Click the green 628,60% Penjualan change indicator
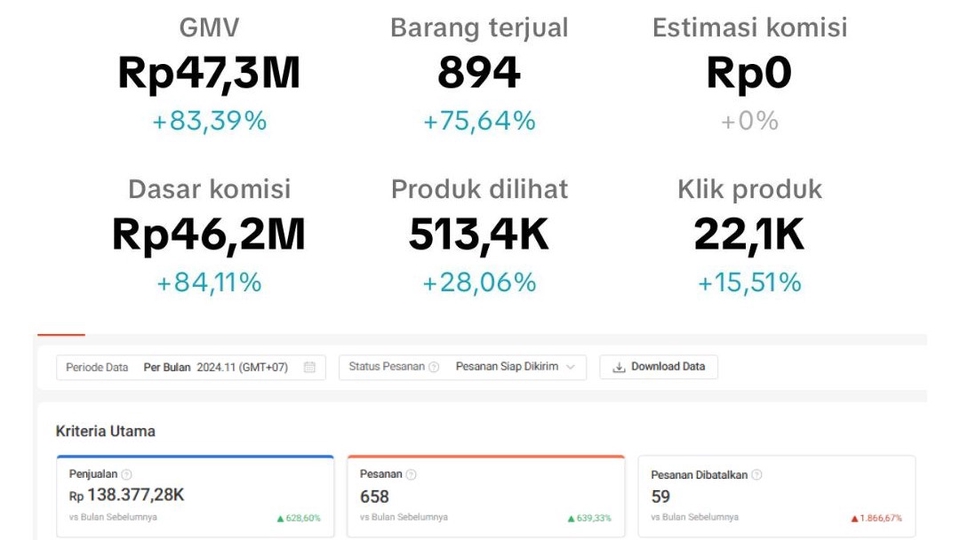 click(298, 518)
